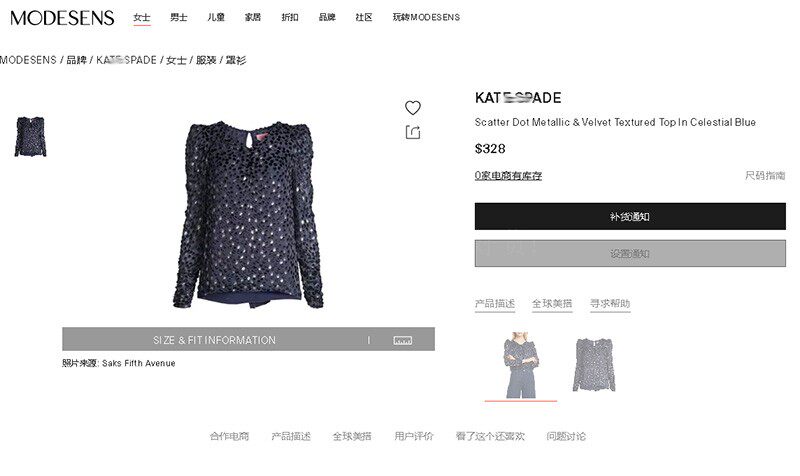Go to 折扣 section in top navigation
The width and height of the screenshot is (800, 476).
pyautogui.click(x=290, y=17)
